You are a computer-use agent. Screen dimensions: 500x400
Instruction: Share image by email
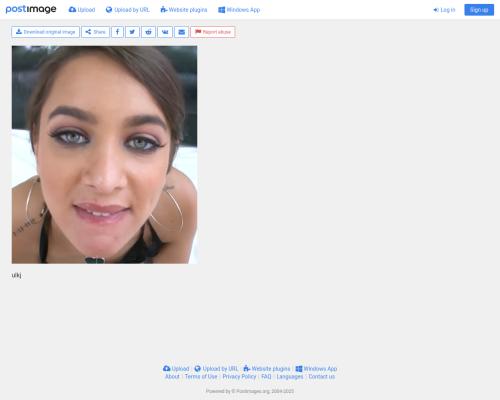tap(181, 32)
